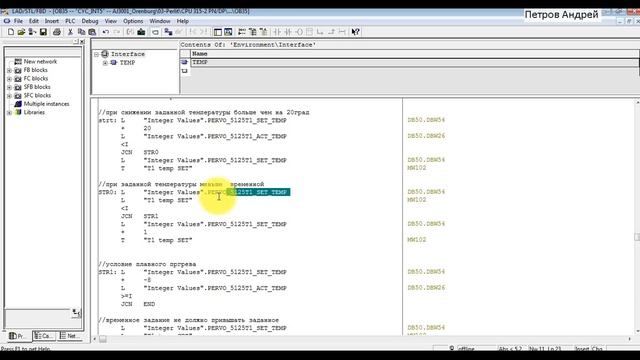Switch to the Pr... program elements tab
640x360 pixels.
(18, 336)
